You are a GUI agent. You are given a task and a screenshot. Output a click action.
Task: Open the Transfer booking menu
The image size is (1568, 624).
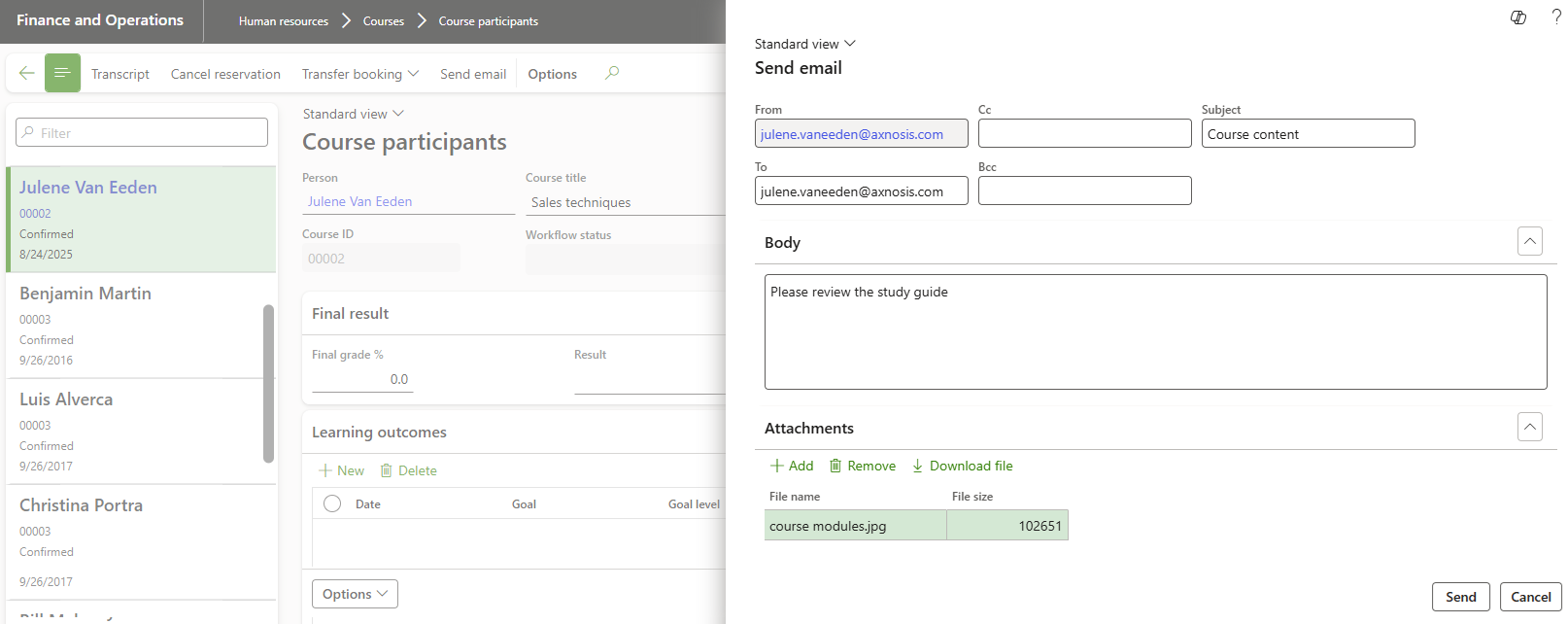pyautogui.click(x=359, y=74)
